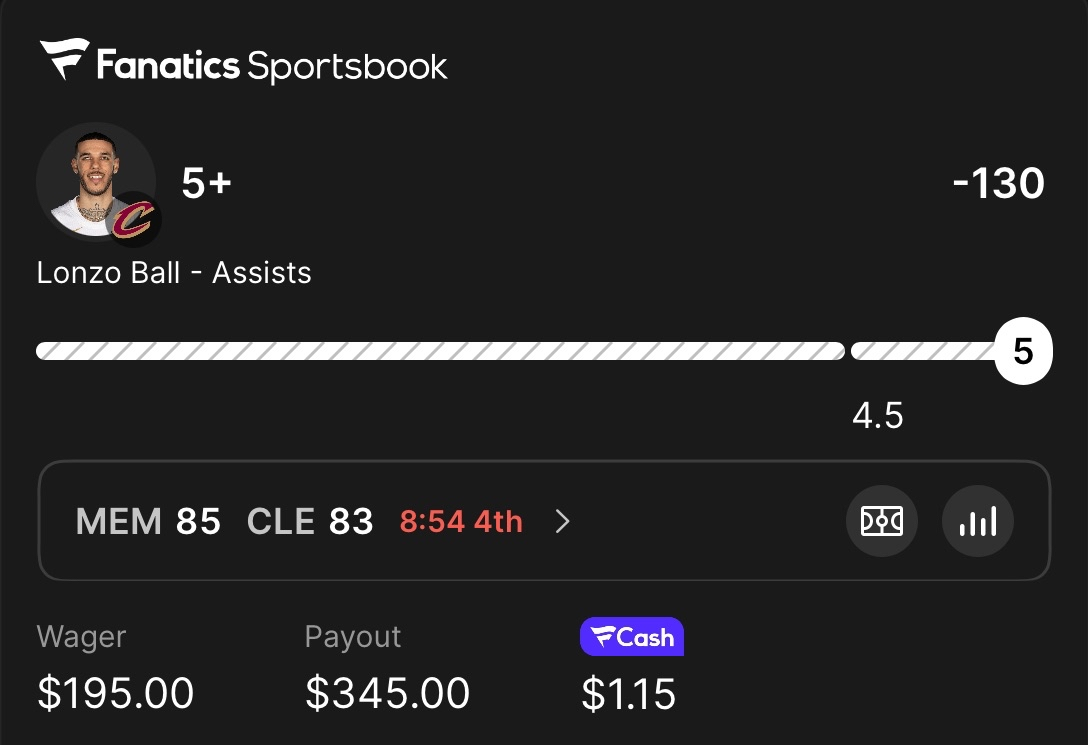Open the basketball court view icon
Image resolution: width=1088 pixels, height=745 pixels.
(881, 521)
